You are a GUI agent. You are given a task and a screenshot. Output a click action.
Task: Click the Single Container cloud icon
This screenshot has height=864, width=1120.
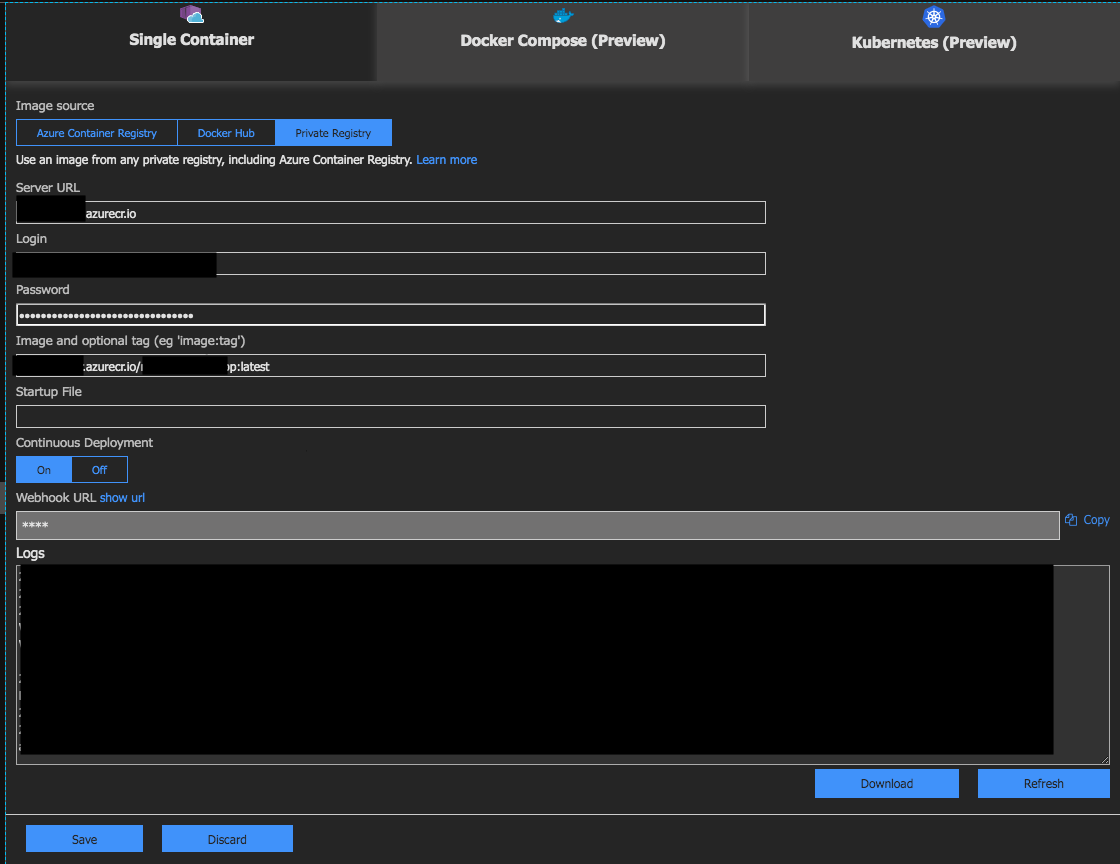(x=191, y=14)
